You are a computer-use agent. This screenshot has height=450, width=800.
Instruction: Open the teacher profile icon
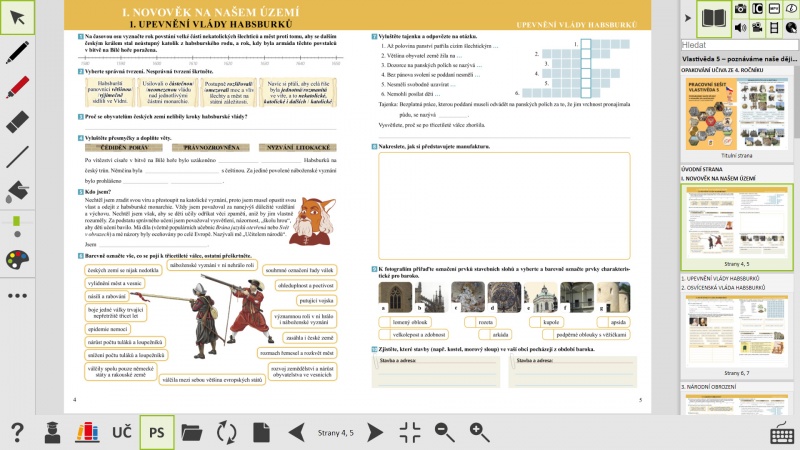coord(52,432)
